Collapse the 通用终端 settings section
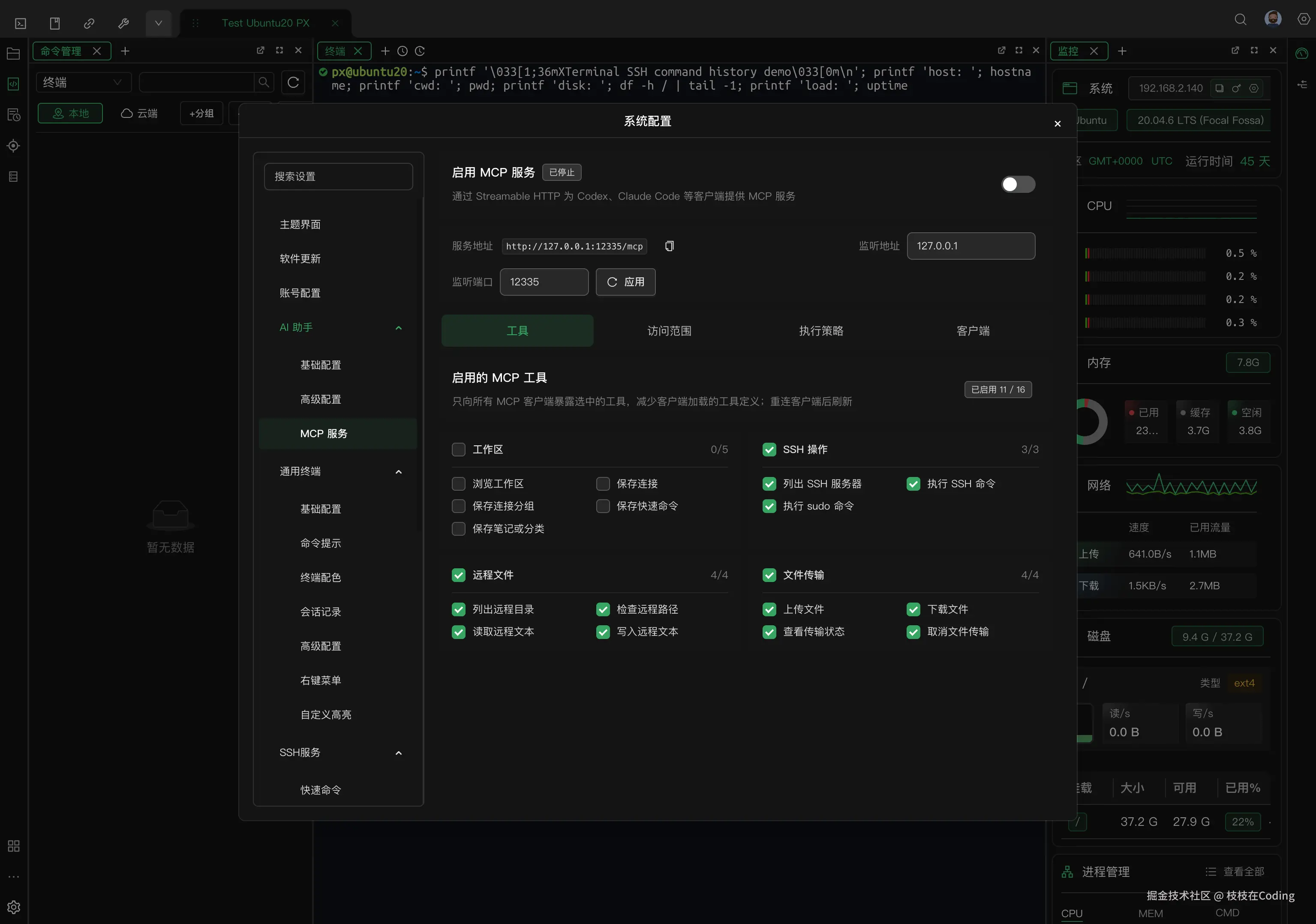This screenshot has width=1316, height=924. point(398,472)
